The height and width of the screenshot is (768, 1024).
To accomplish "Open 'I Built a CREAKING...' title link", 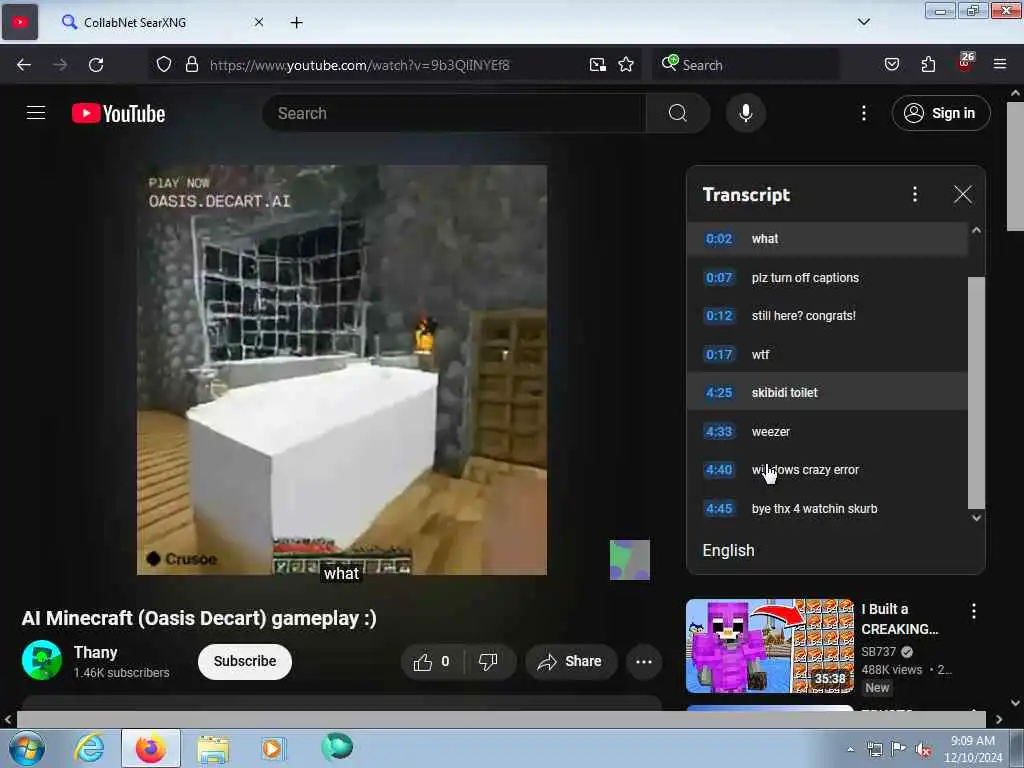I will 899,618.
